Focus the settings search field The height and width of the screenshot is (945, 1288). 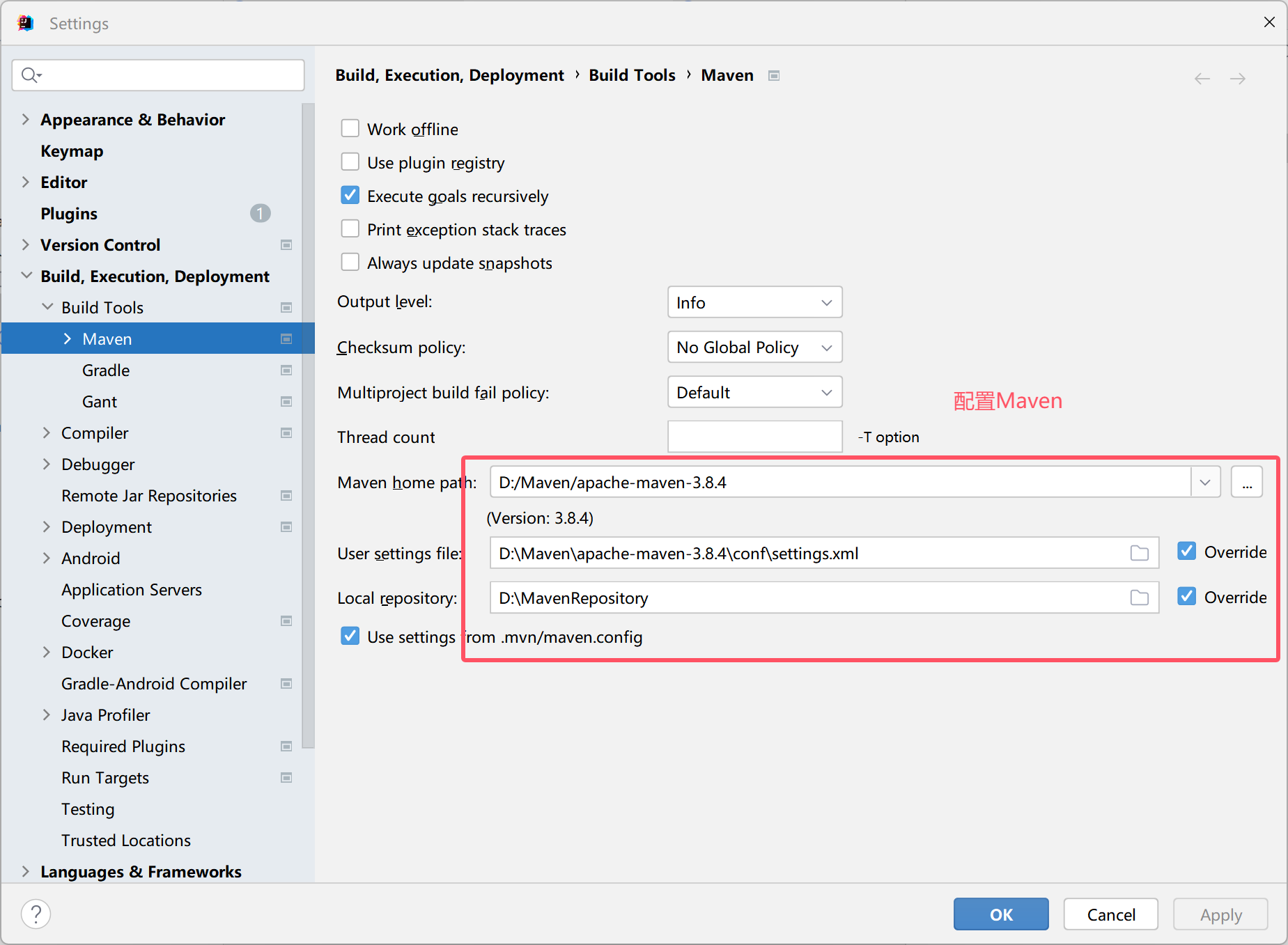[x=158, y=75]
